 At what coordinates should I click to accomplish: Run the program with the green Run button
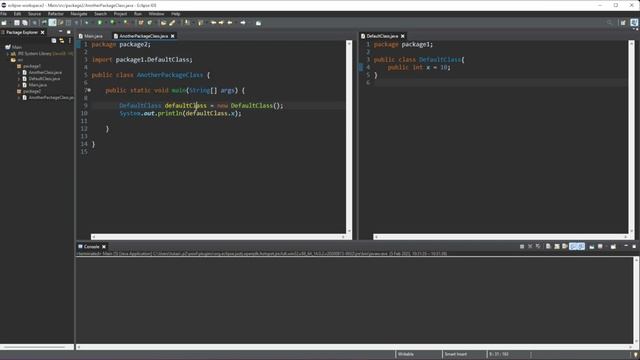[100, 23]
